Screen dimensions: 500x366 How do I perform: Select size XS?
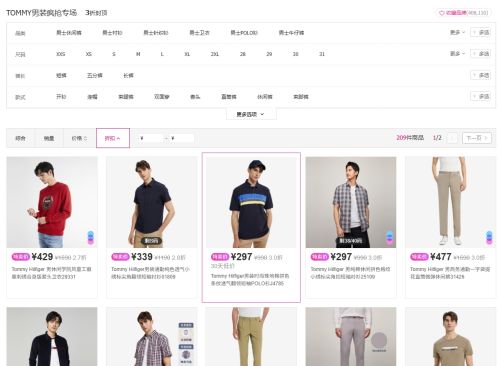click(x=89, y=54)
